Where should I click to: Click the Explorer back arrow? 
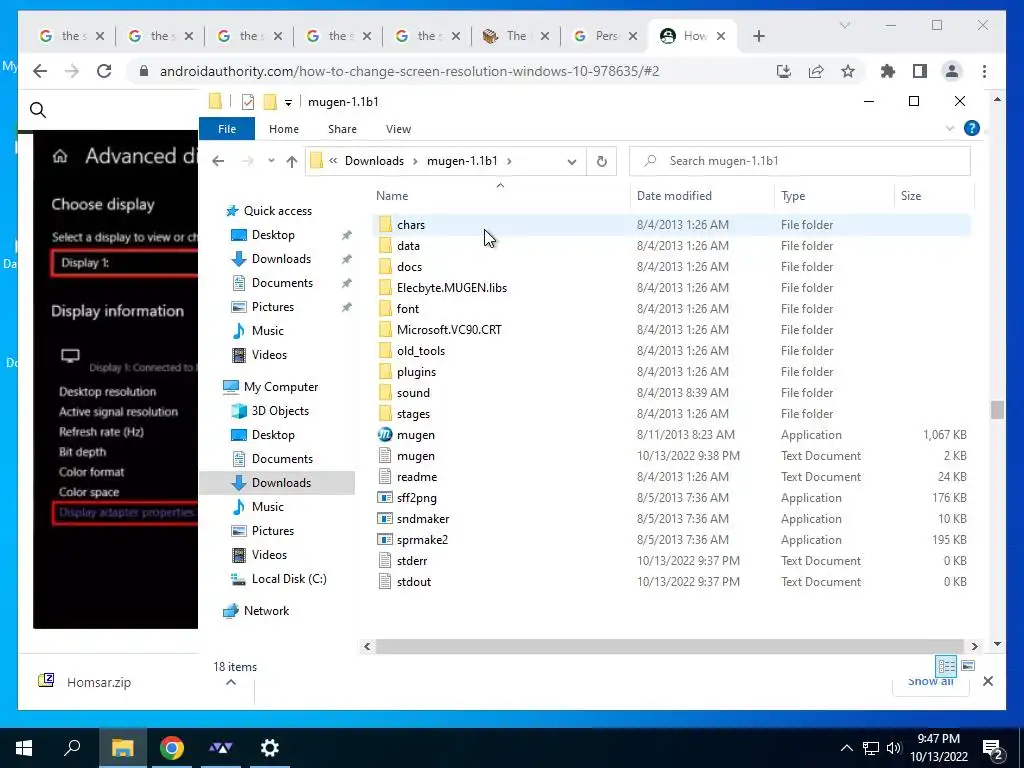218,161
